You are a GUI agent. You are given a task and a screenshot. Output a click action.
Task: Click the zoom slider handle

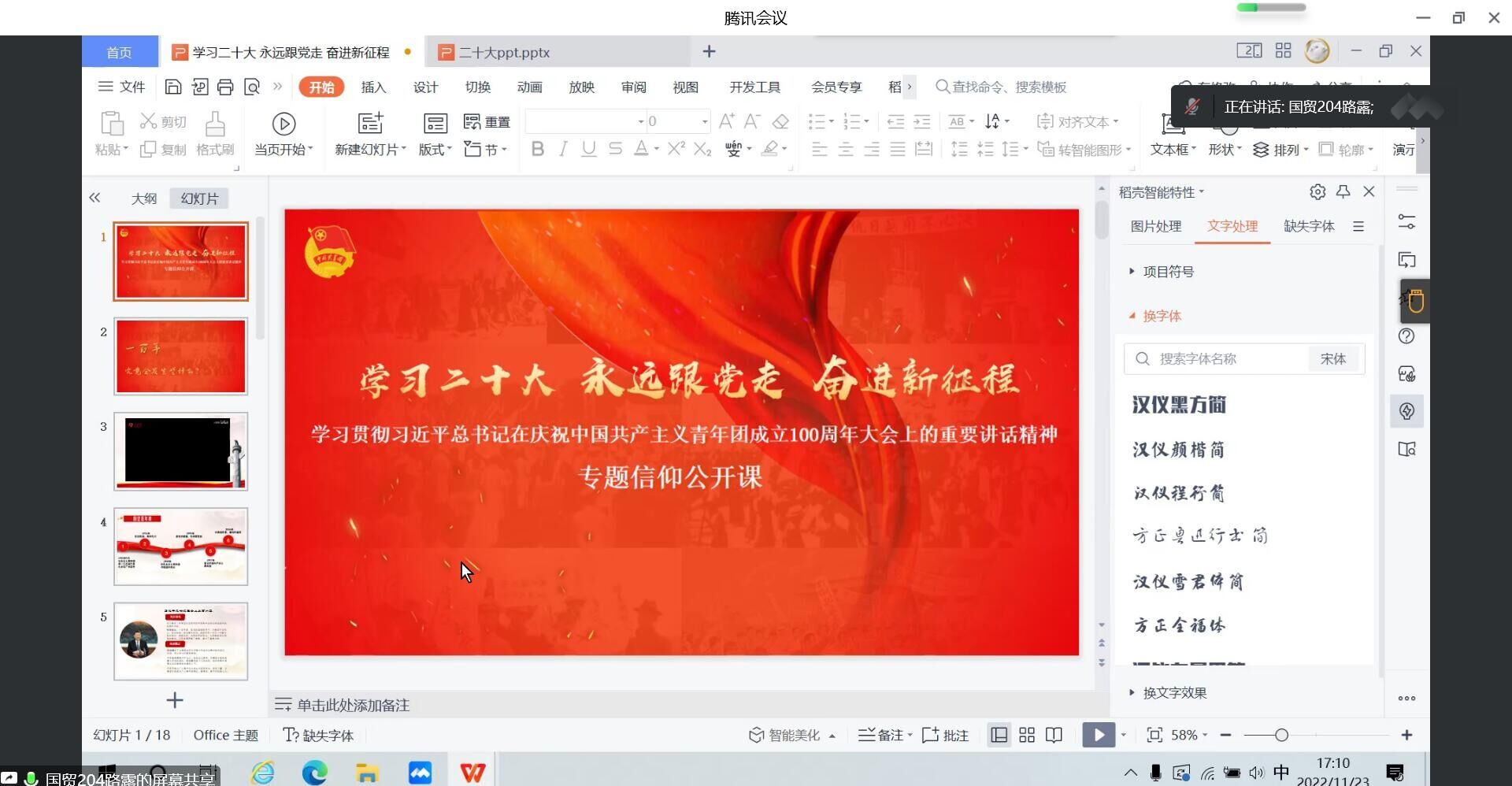click(x=1281, y=735)
